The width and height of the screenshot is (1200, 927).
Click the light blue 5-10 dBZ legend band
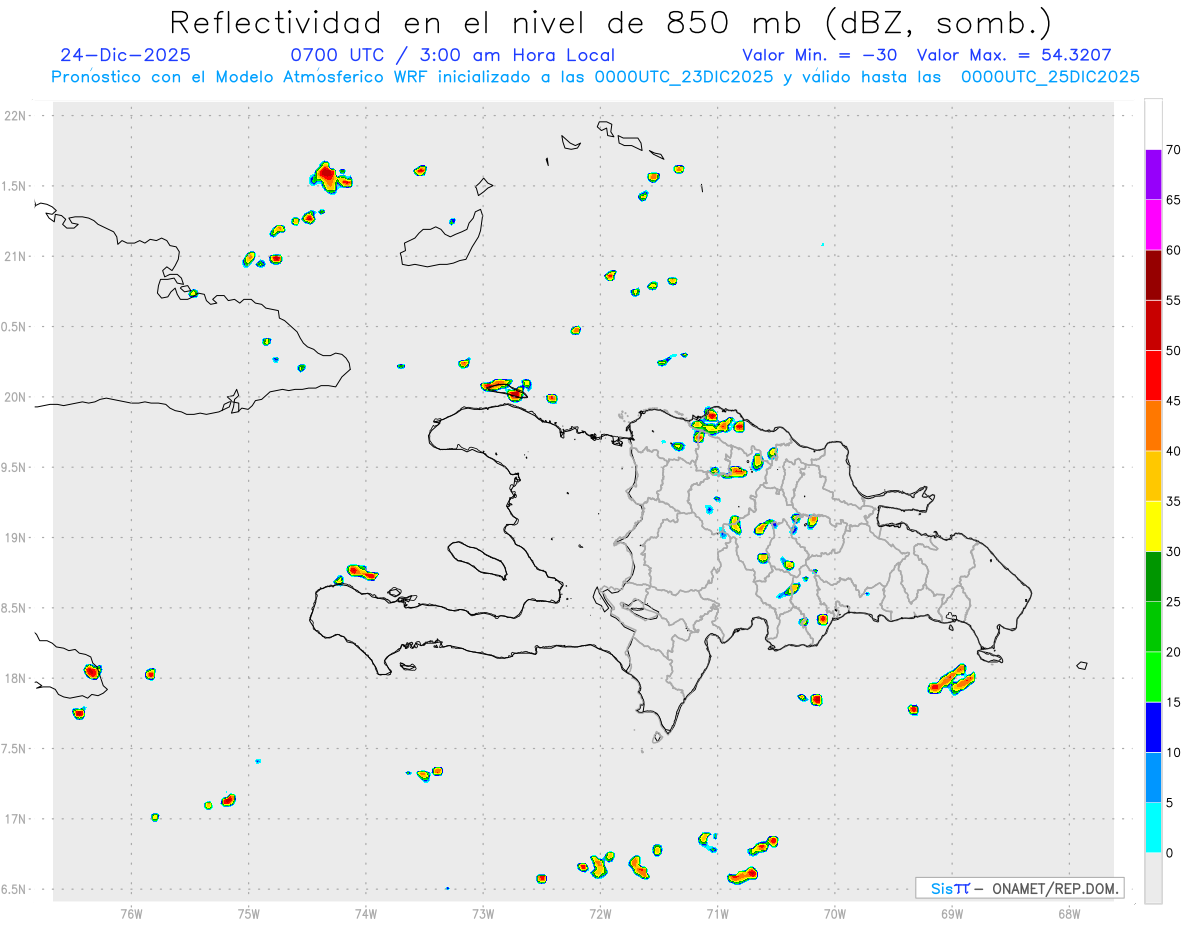tap(1153, 778)
